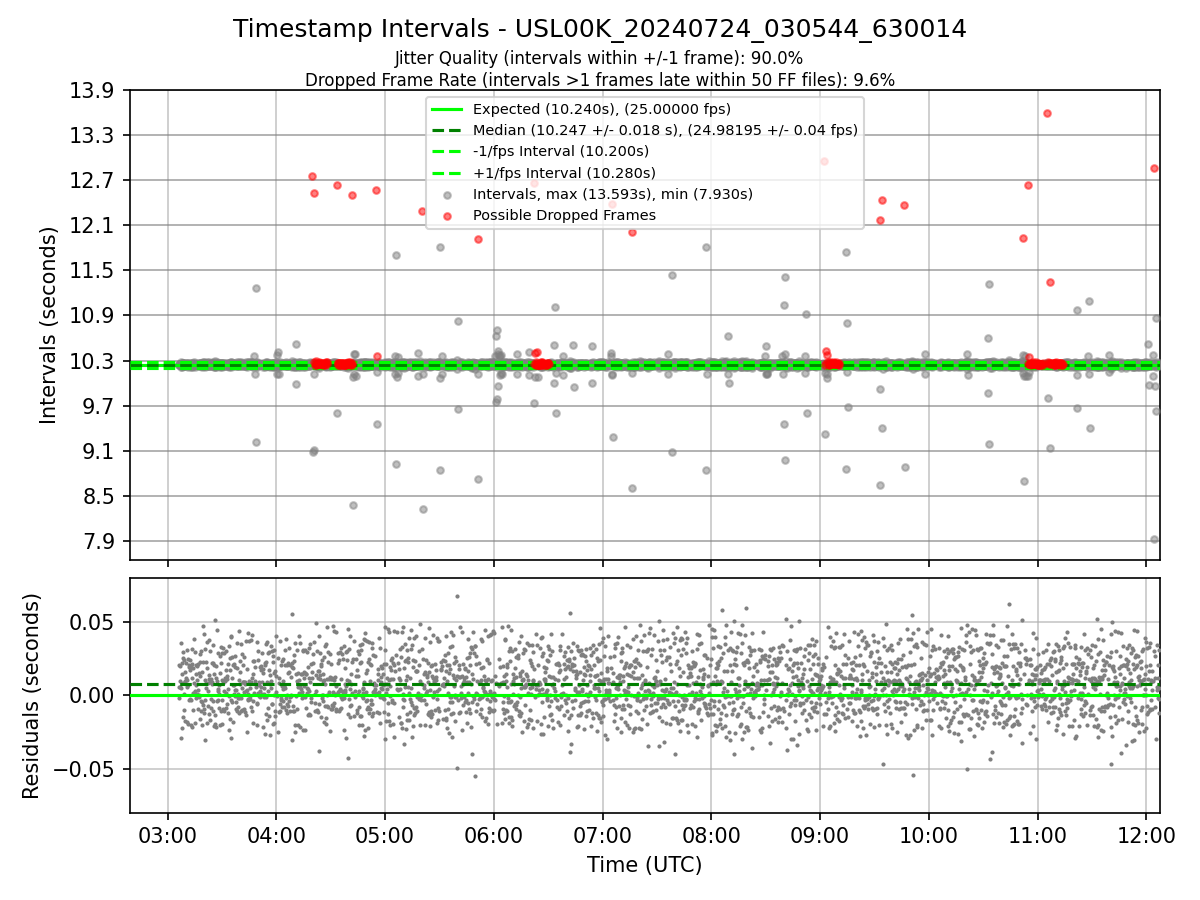Click the '04:00' time tick label
1200x900 pixels.
276,834
